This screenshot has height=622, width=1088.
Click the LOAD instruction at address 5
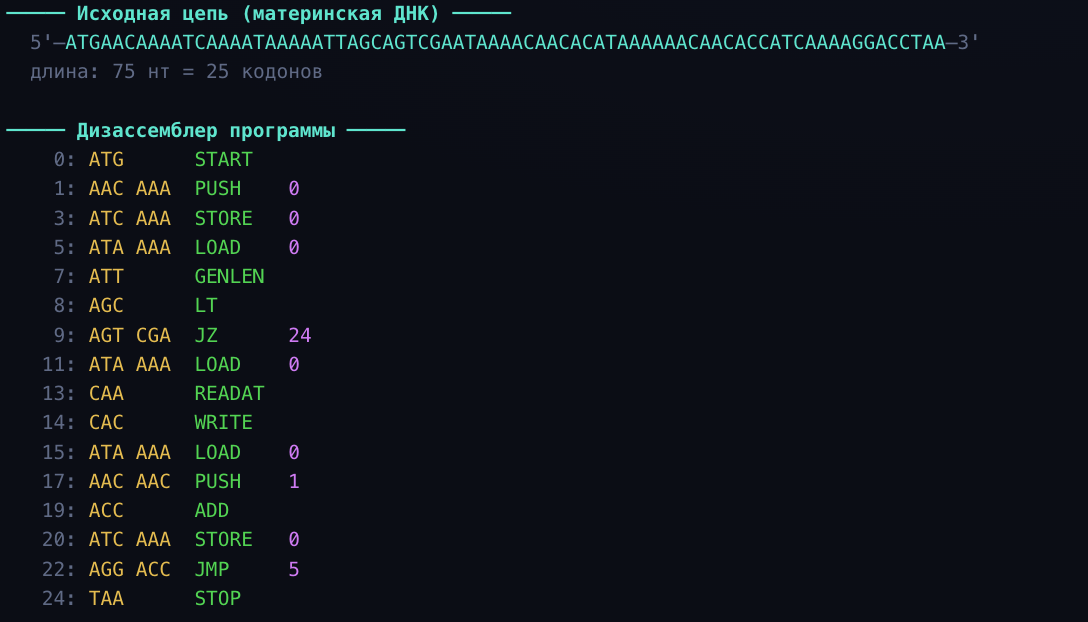coord(218,247)
